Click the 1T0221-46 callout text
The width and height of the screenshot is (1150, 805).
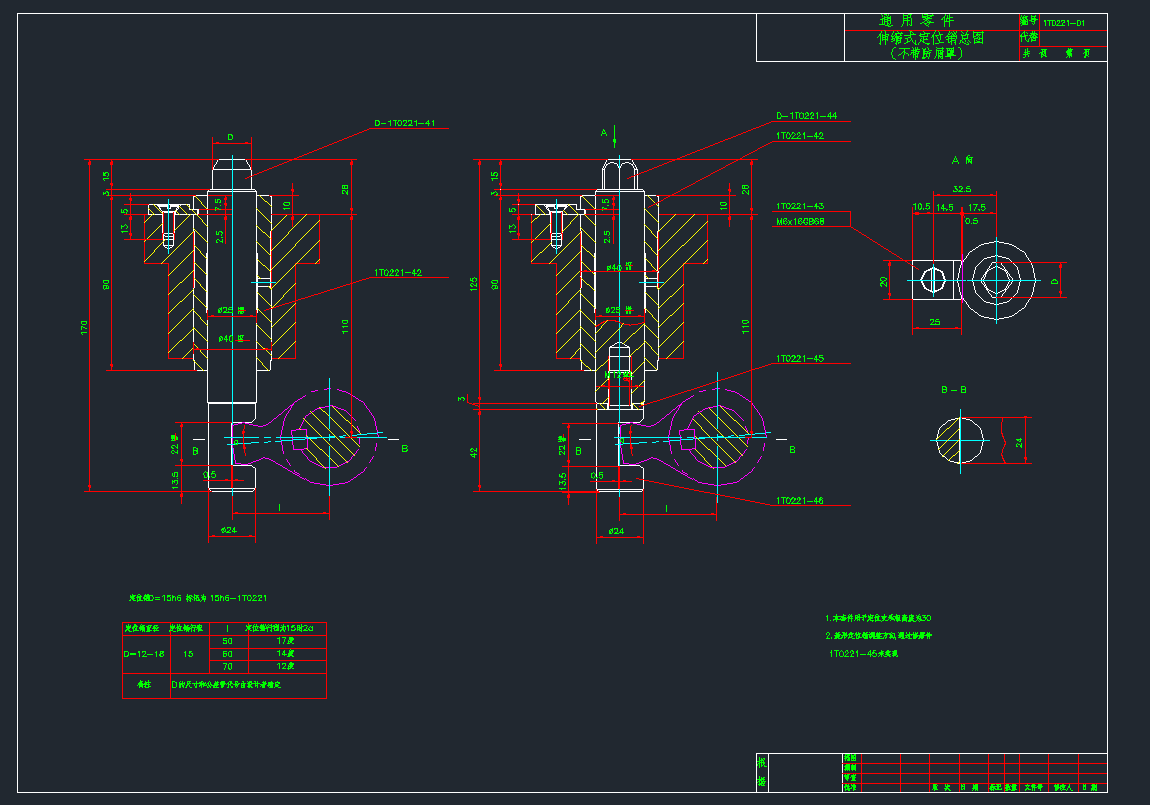pyautogui.click(x=800, y=500)
